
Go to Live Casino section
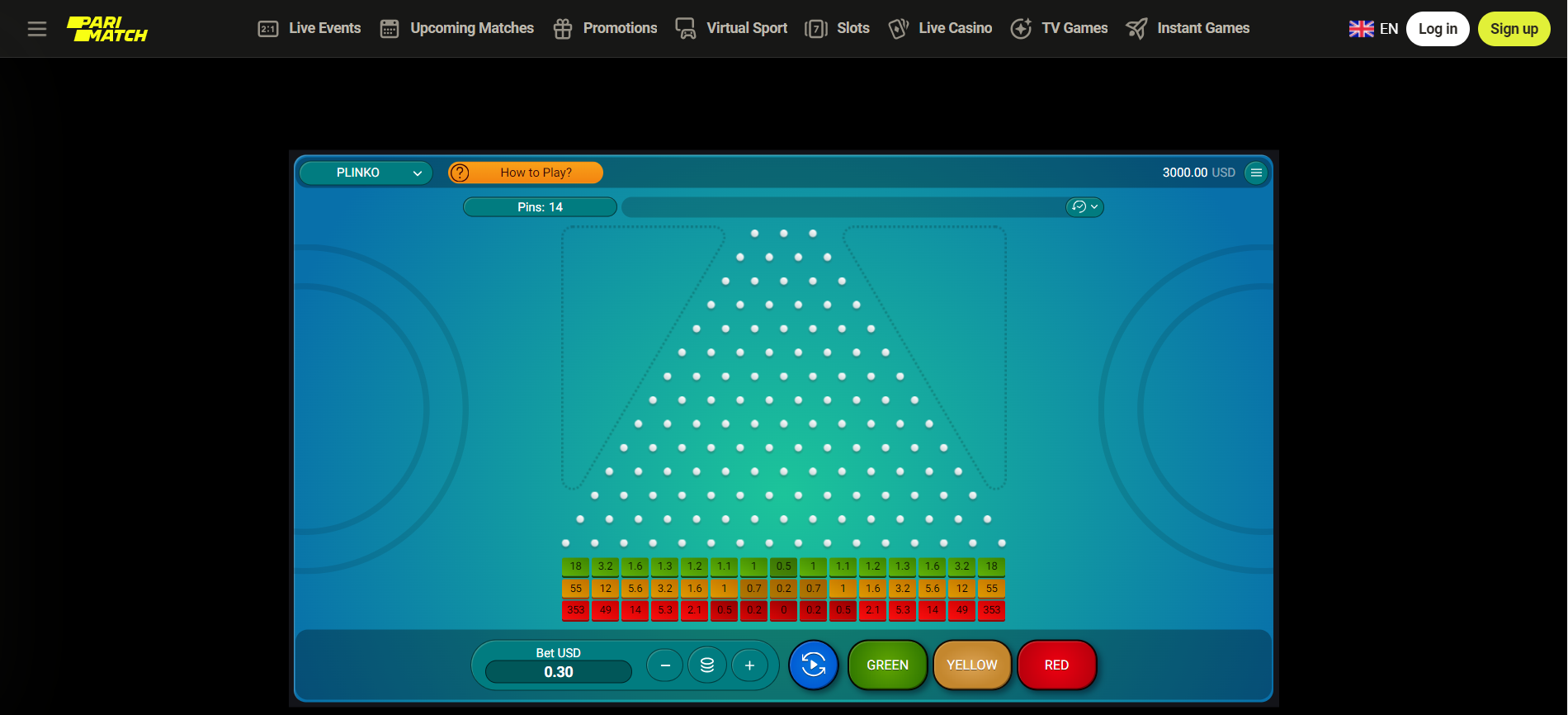(940, 29)
